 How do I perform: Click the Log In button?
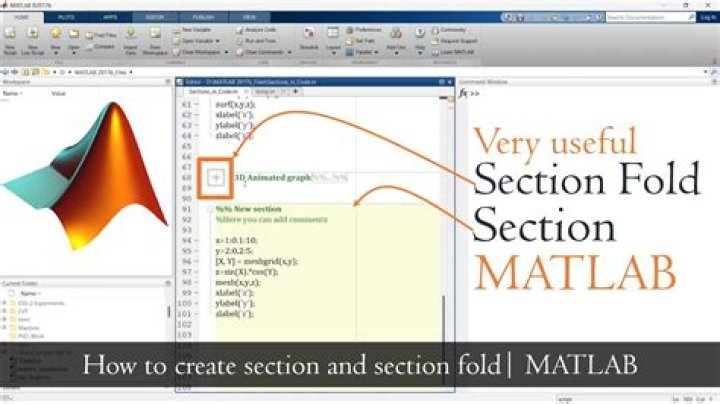tap(708, 17)
